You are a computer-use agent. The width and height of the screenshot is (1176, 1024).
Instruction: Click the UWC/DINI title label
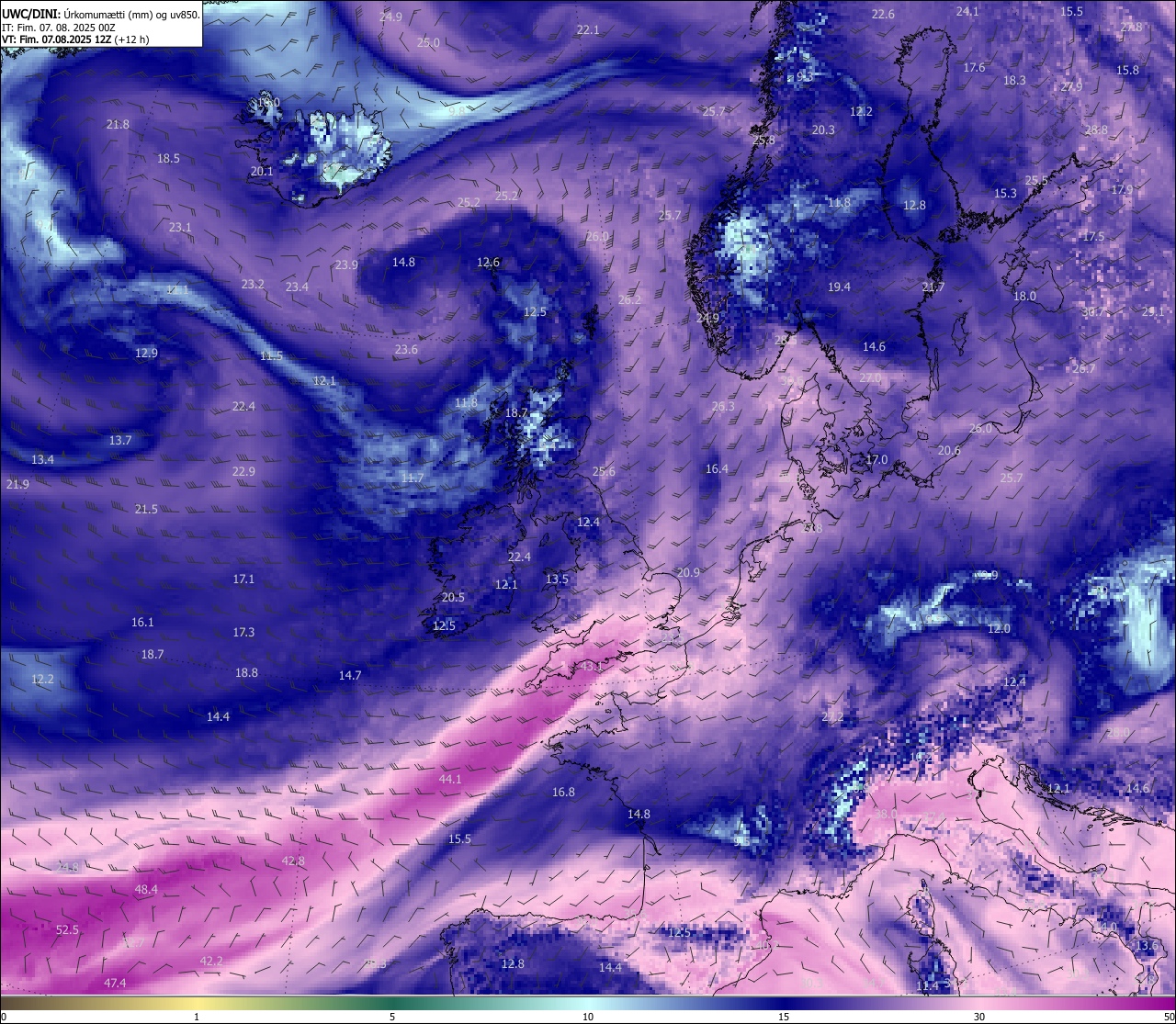tap(31, 14)
